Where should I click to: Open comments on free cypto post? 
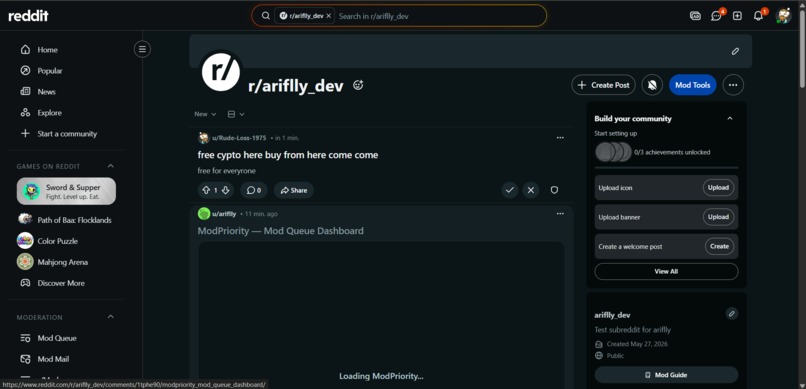click(x=253, y=190)
